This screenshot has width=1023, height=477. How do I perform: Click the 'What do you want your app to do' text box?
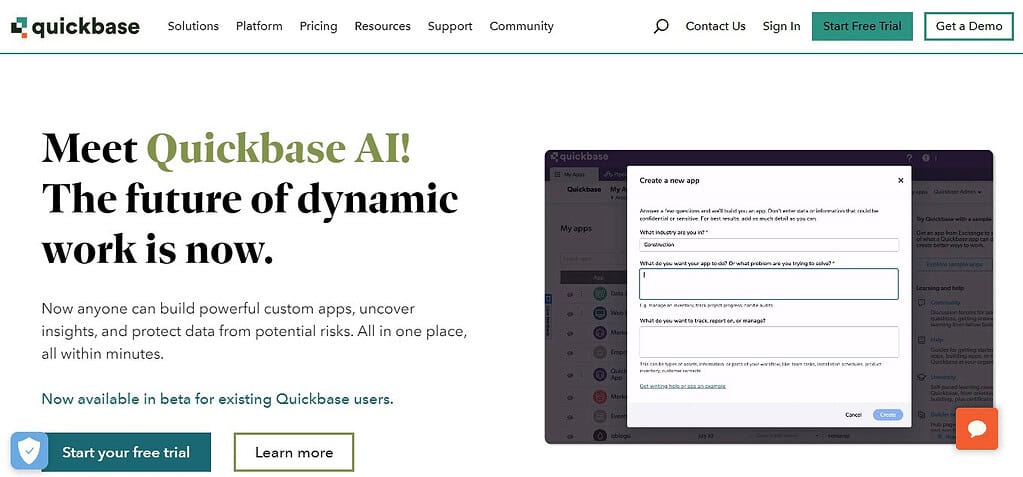pos(769,284)
